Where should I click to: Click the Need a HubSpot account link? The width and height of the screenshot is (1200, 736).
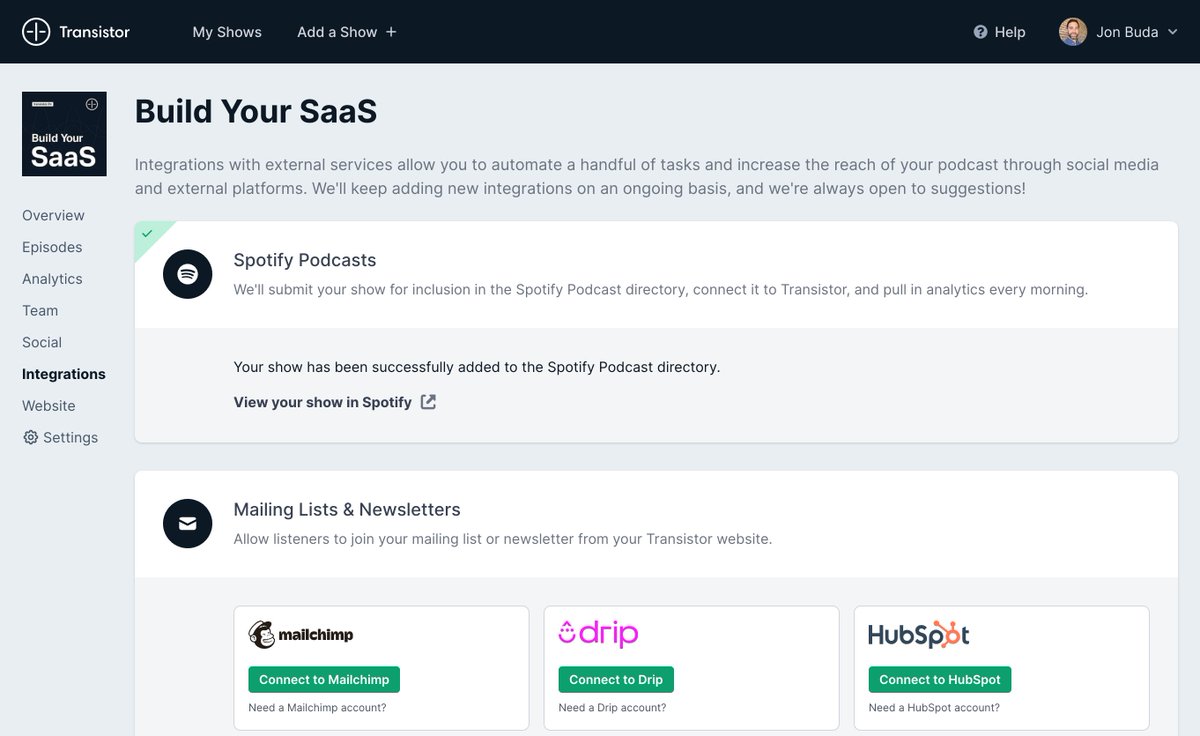tap(934, 708)
